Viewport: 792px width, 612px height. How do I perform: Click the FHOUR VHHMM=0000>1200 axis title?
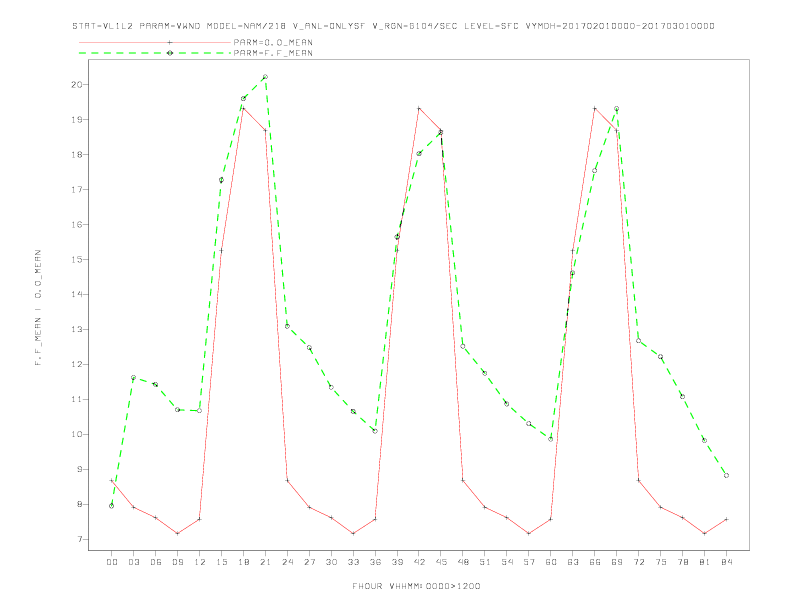416,586
